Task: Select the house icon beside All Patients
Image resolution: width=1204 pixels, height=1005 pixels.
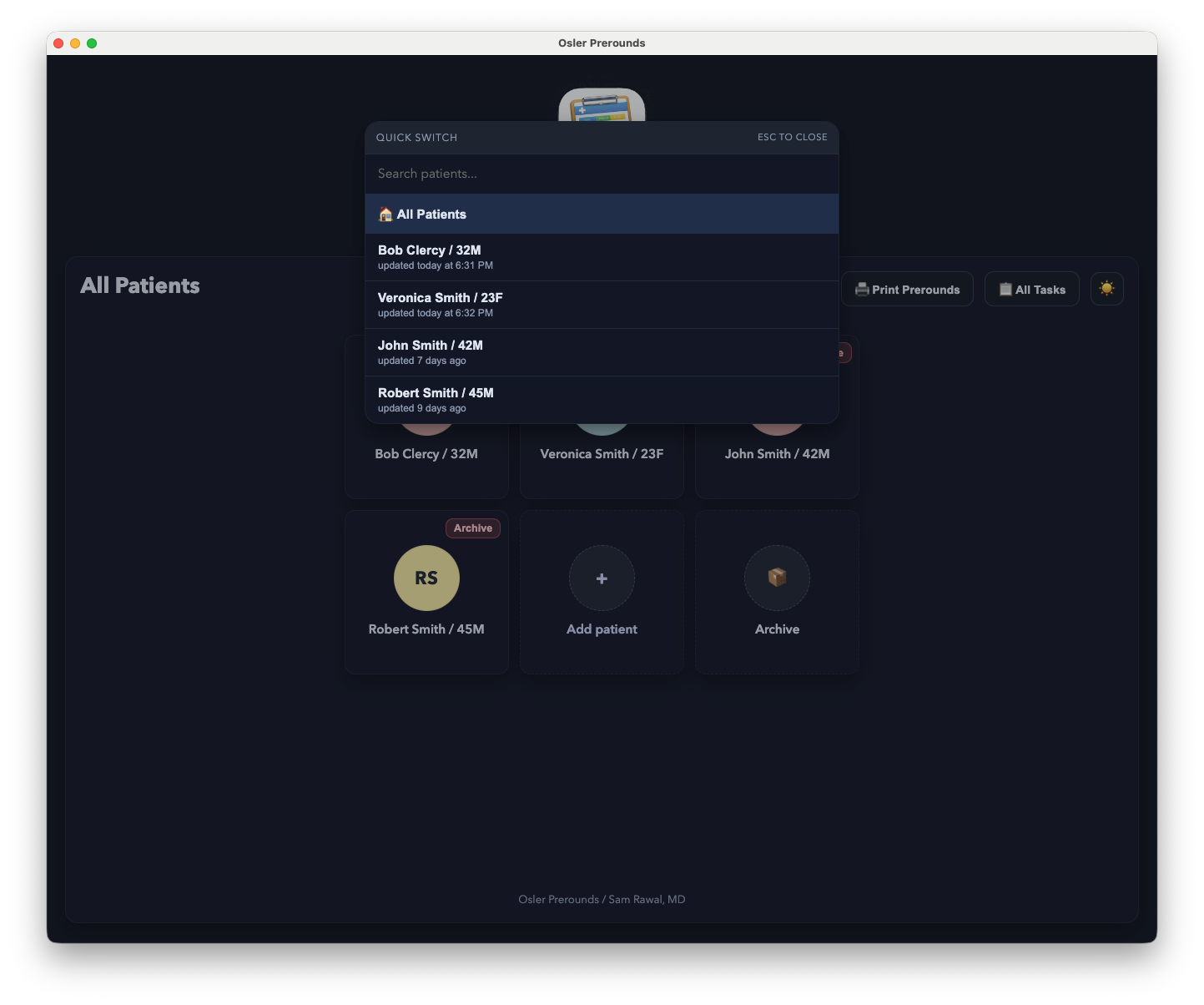Action: pos(386,214)
